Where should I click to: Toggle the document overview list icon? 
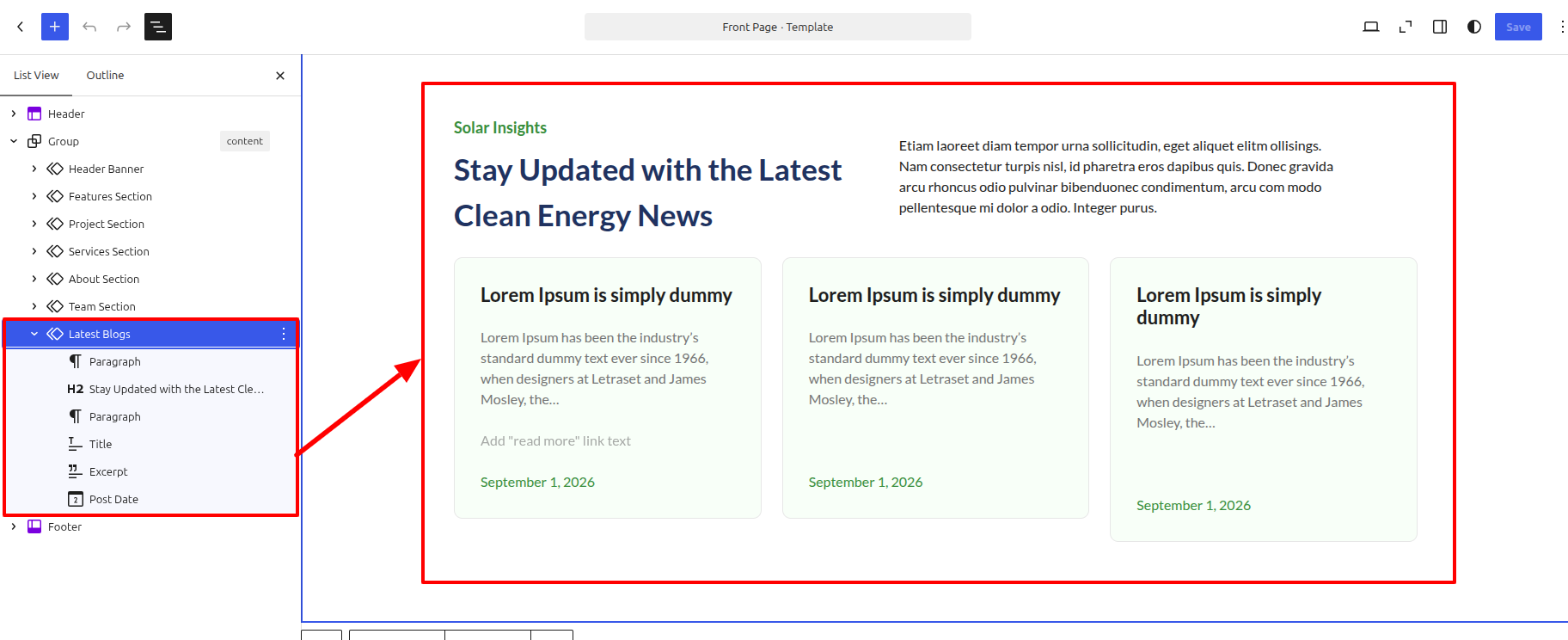(x=158, y=27)
